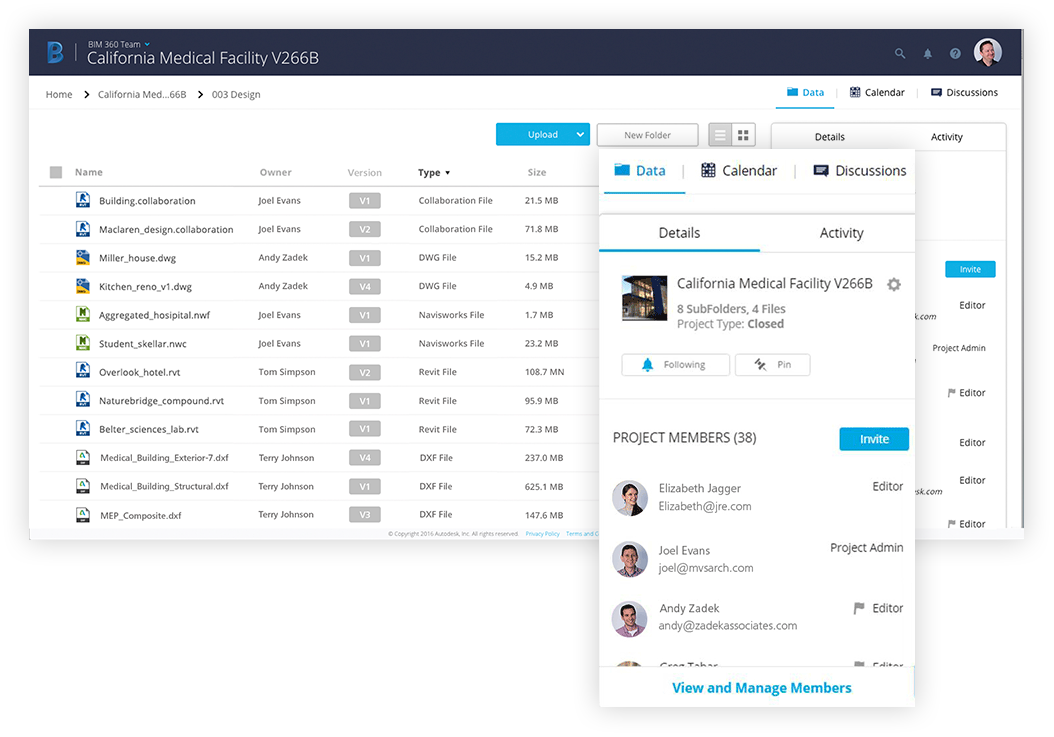Screen dimensions: 1054x737
Task: Select Discussions tab in zoomed panel
Action: 860,171
